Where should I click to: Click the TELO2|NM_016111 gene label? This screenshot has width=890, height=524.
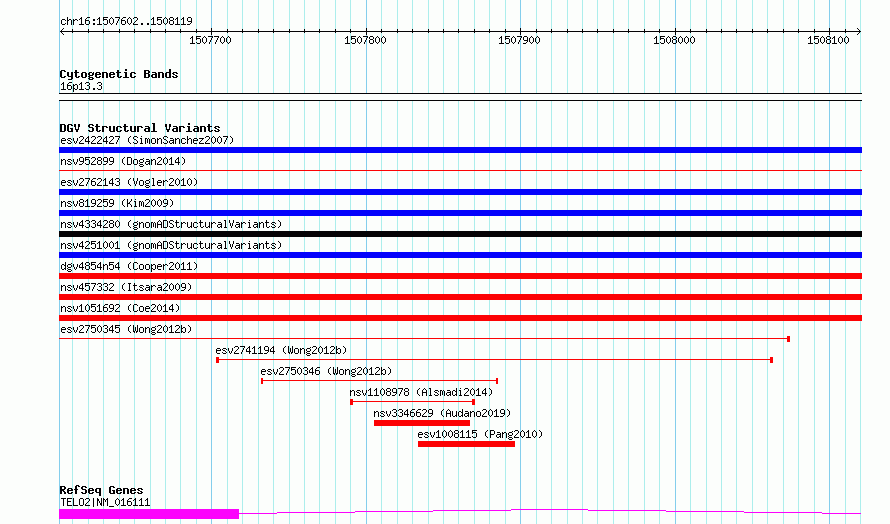(105, 502)
